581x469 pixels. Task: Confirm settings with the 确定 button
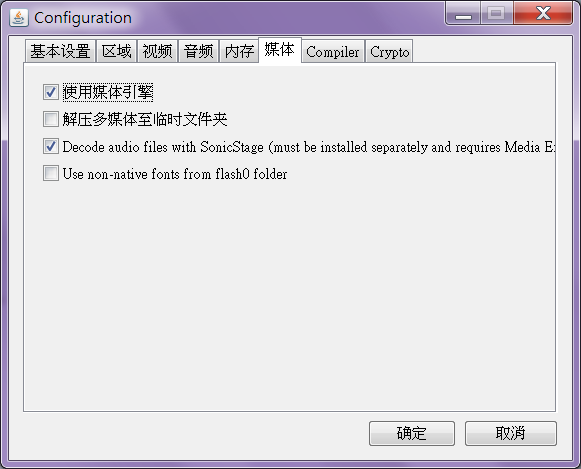click(412, 433)
